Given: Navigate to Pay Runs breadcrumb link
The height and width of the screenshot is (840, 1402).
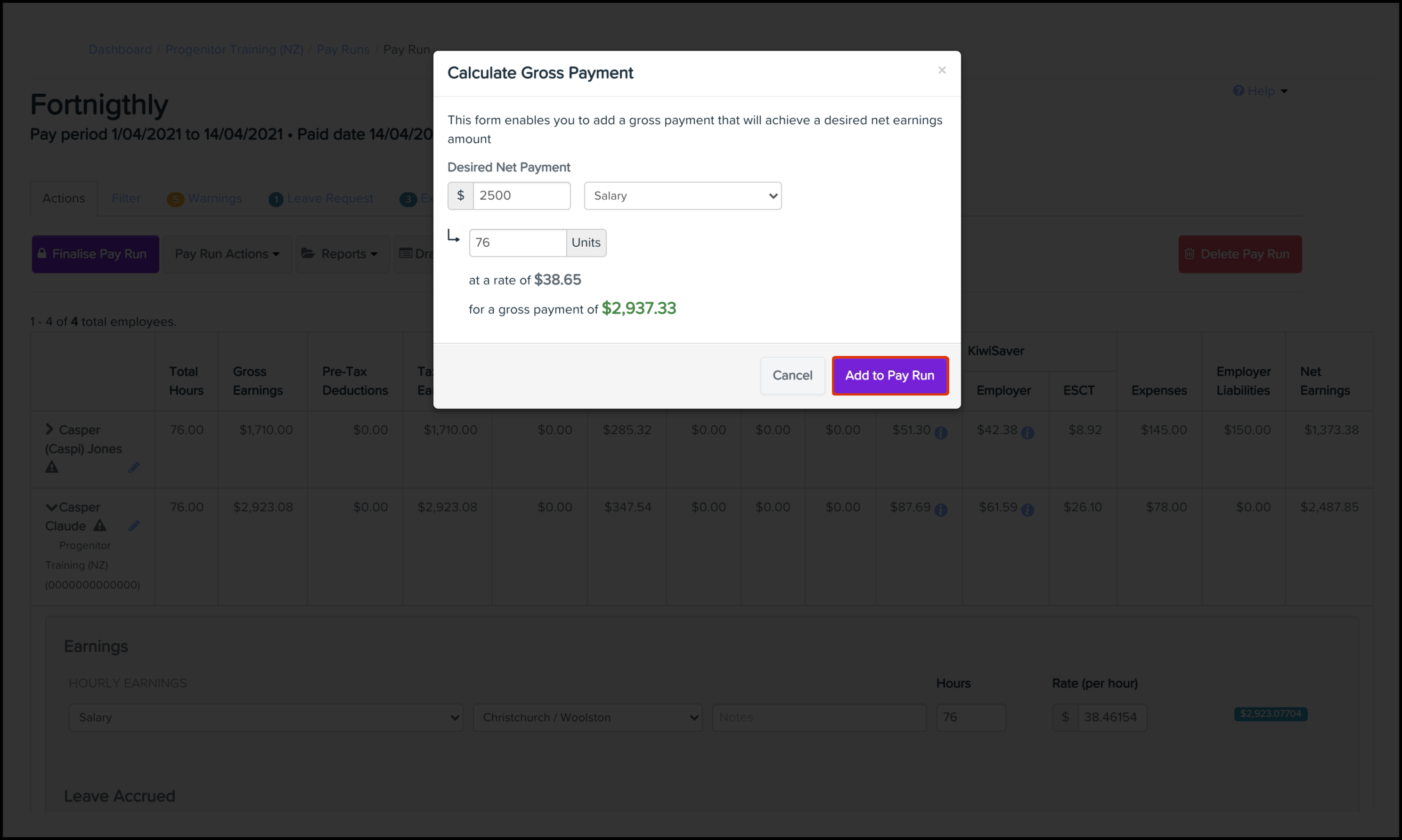Looking at the screenshot, I should (343, 49).
